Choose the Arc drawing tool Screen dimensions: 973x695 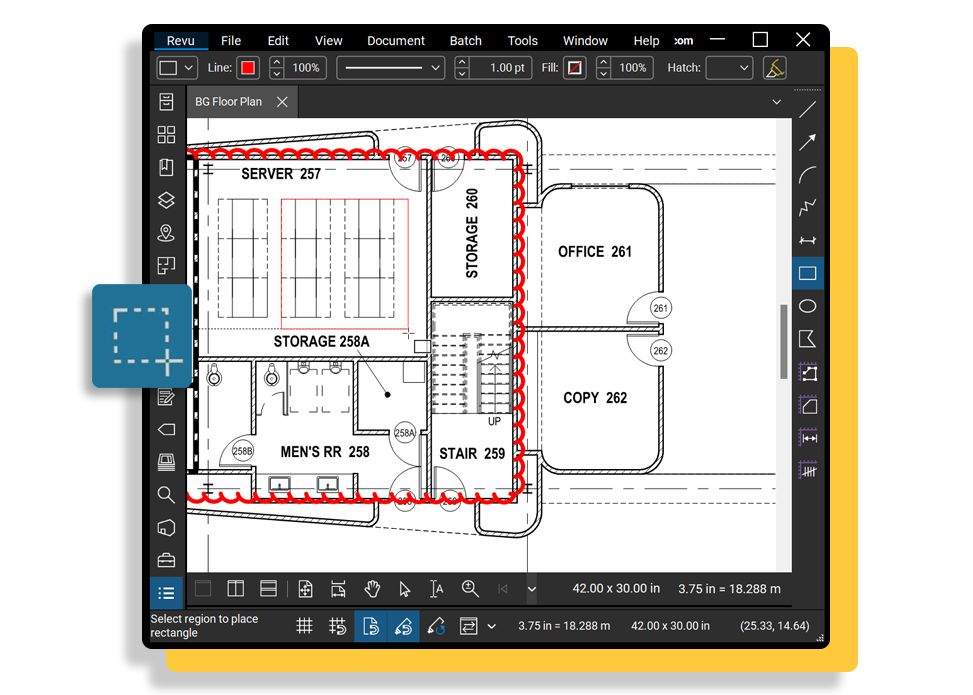click(x=807, y=176)
